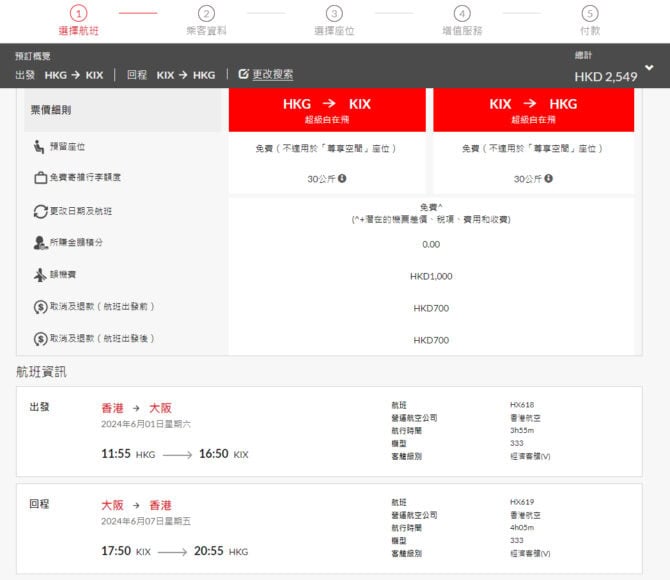The width and height of the screenshot is (670, 580).
Task: Click the baggage icon beside 免費寄艙行李額度
Action: click(40, 178)
